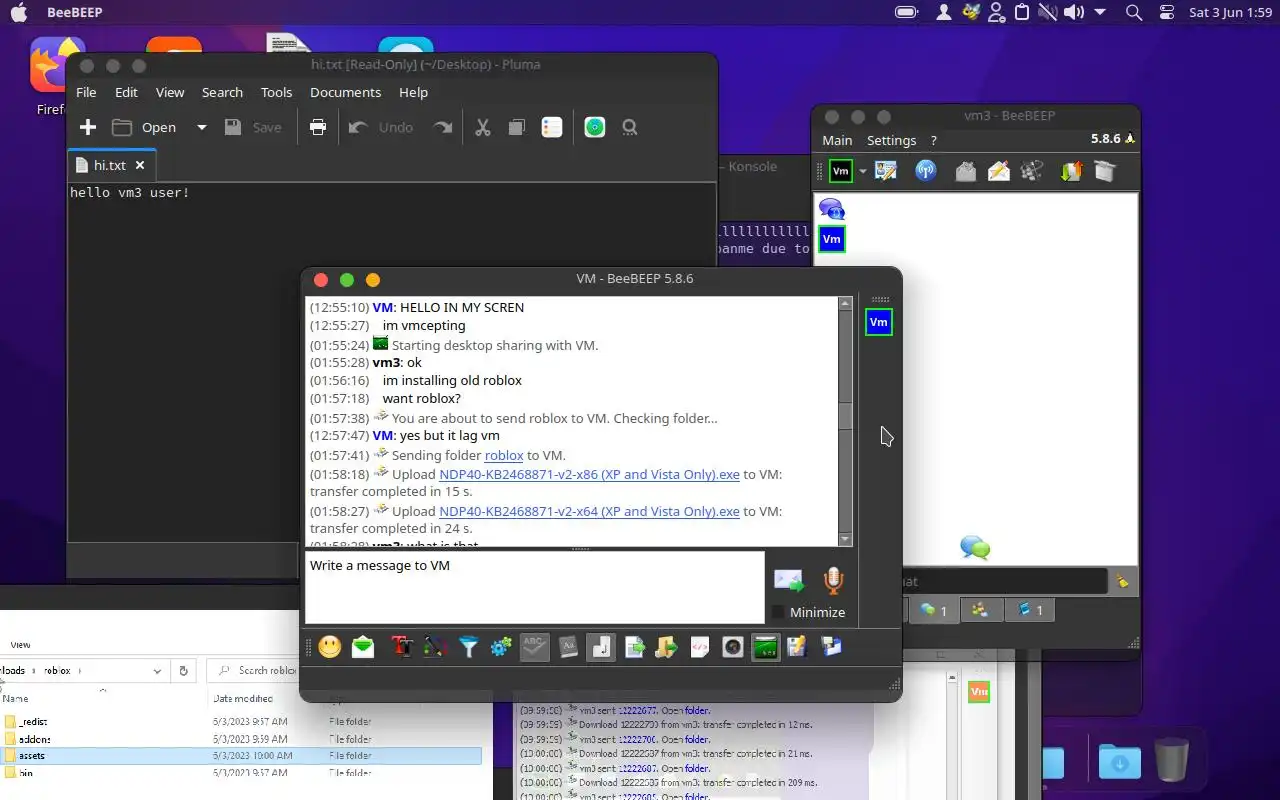Viewport: 1280px width, 800px height.
Task: Click Vm status avatar in BeeBEEP toolbar
Action: [841, 172]
